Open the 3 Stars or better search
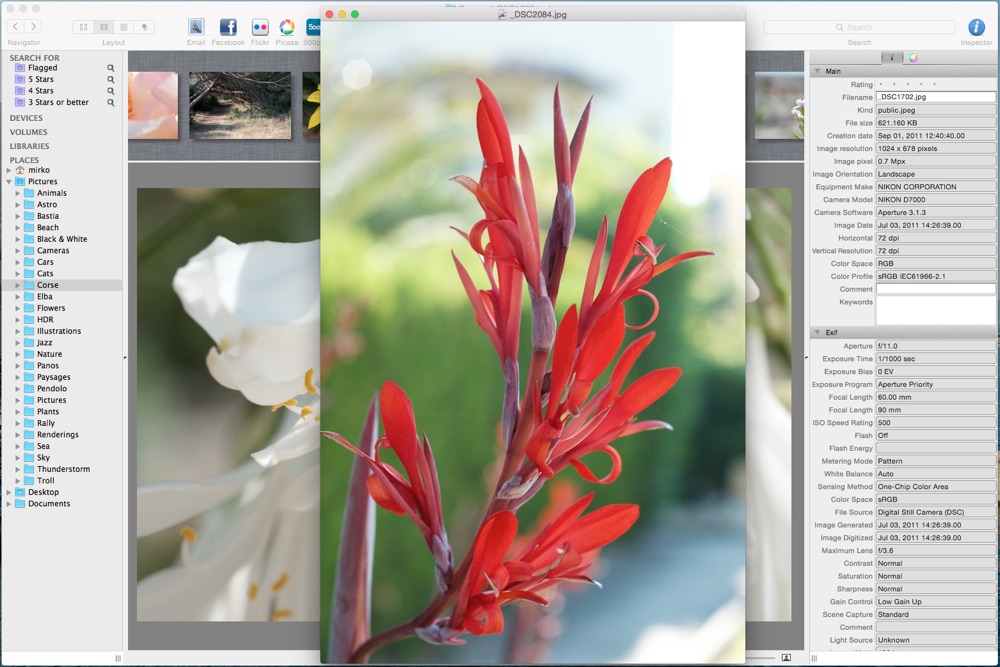 [x=58, y=102]
